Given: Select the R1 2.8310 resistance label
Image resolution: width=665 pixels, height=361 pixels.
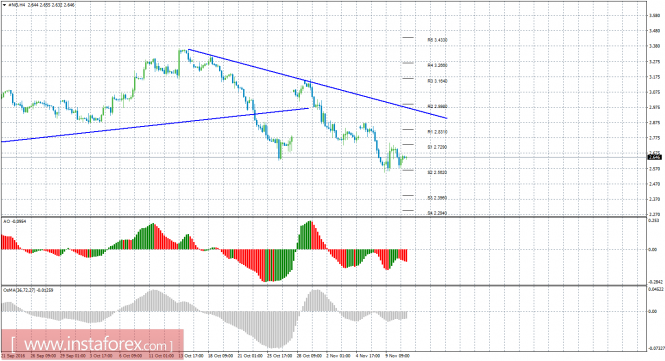Looking at the screenshot, I should (437, 132).
